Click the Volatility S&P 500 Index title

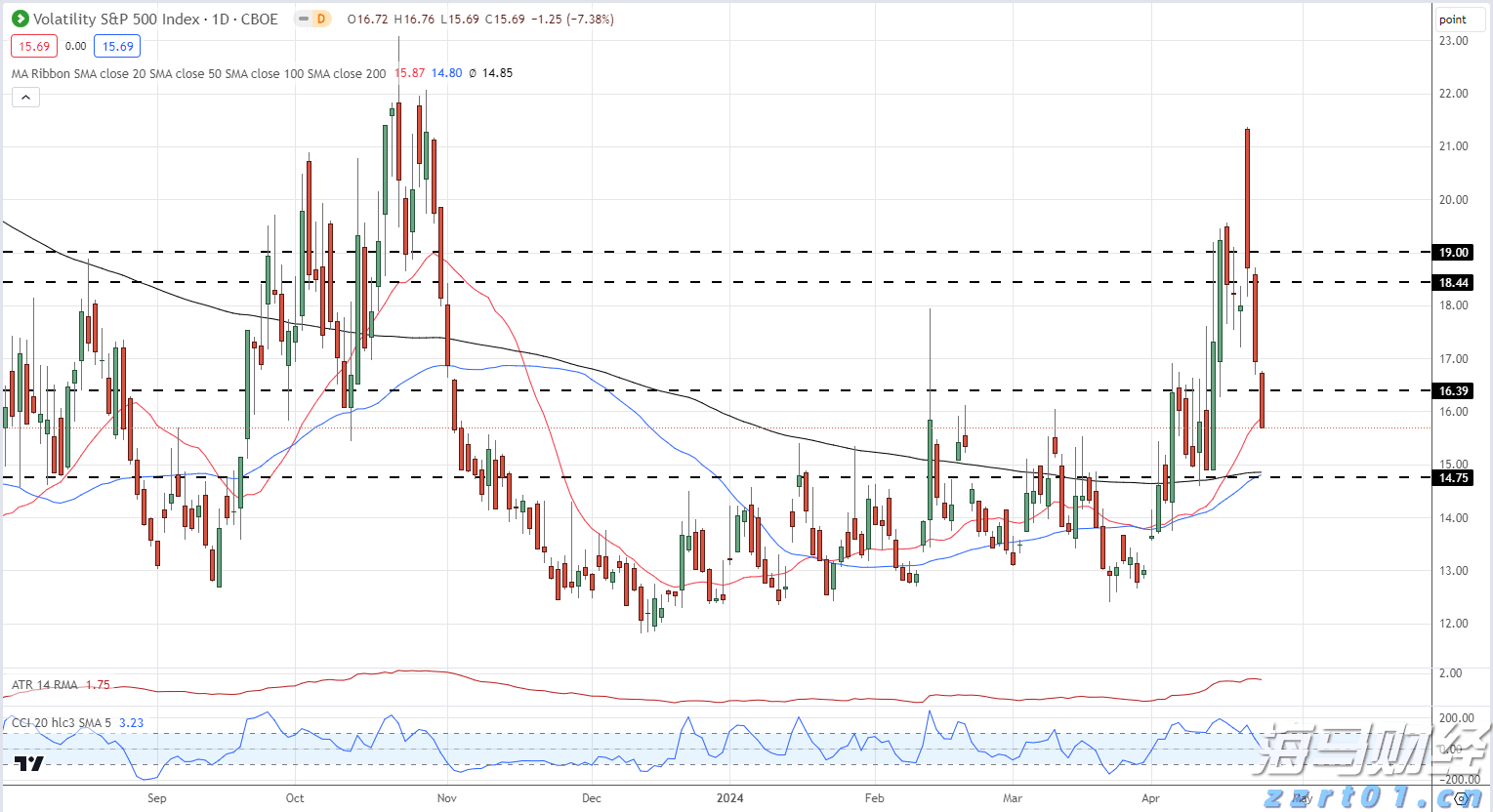[x=154, y=19]
